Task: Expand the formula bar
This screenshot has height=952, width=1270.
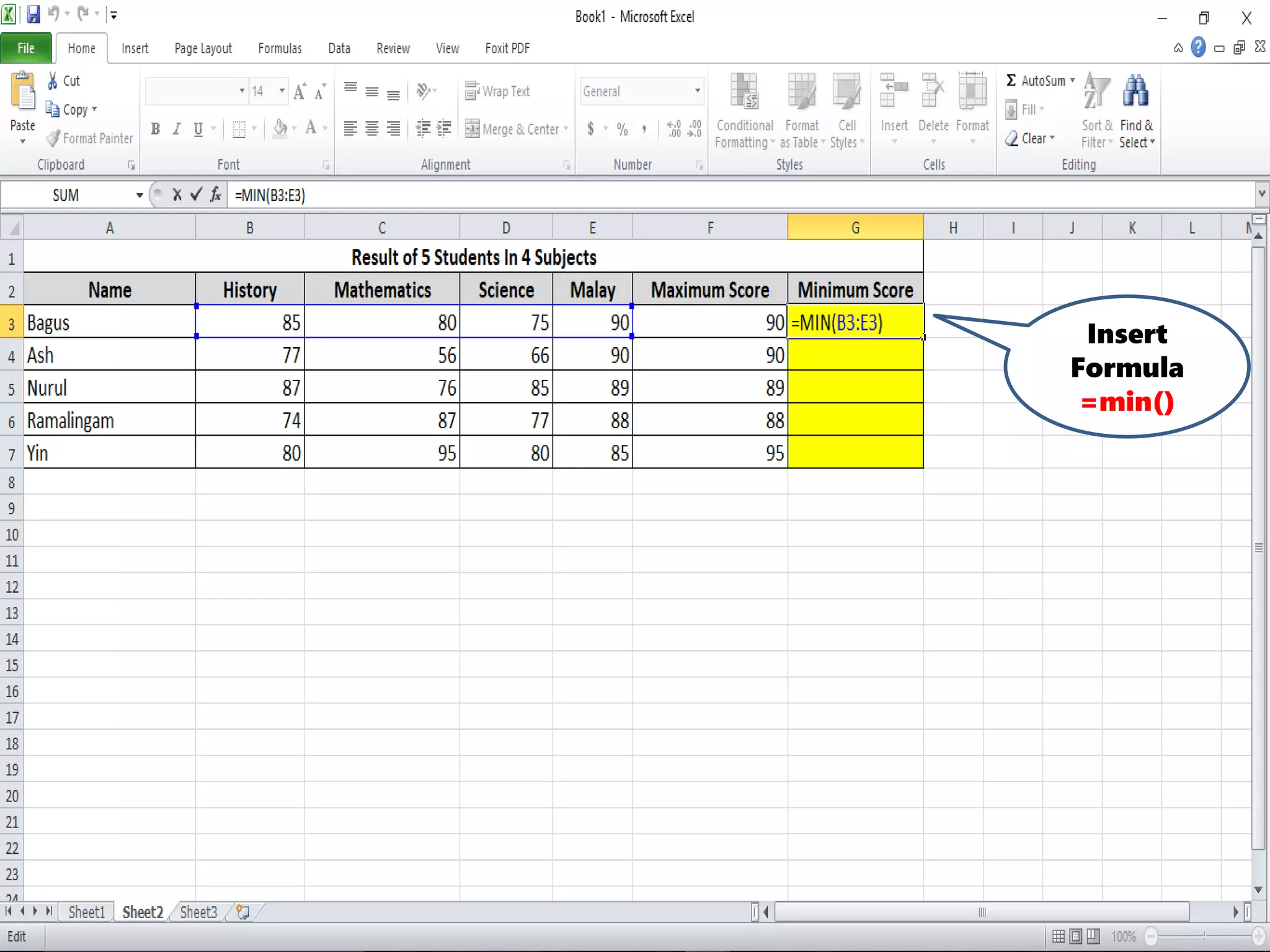Action: [1261, 195]
